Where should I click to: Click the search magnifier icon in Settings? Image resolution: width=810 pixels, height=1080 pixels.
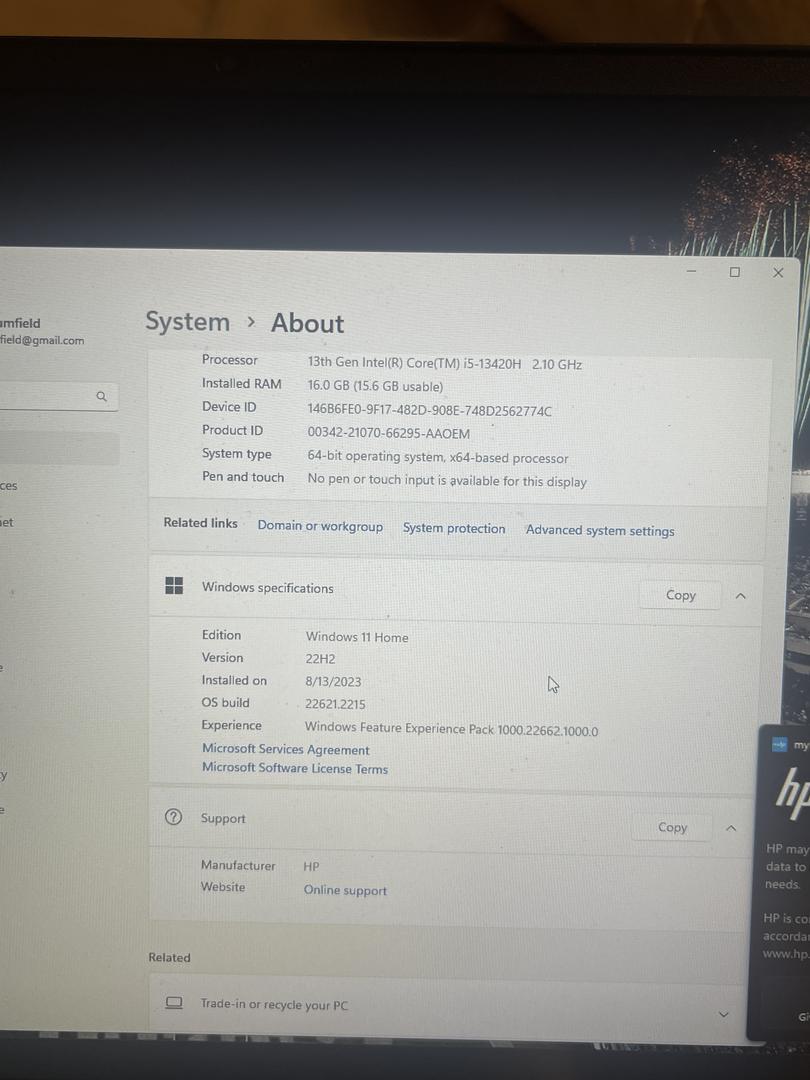tap(101, 397)
